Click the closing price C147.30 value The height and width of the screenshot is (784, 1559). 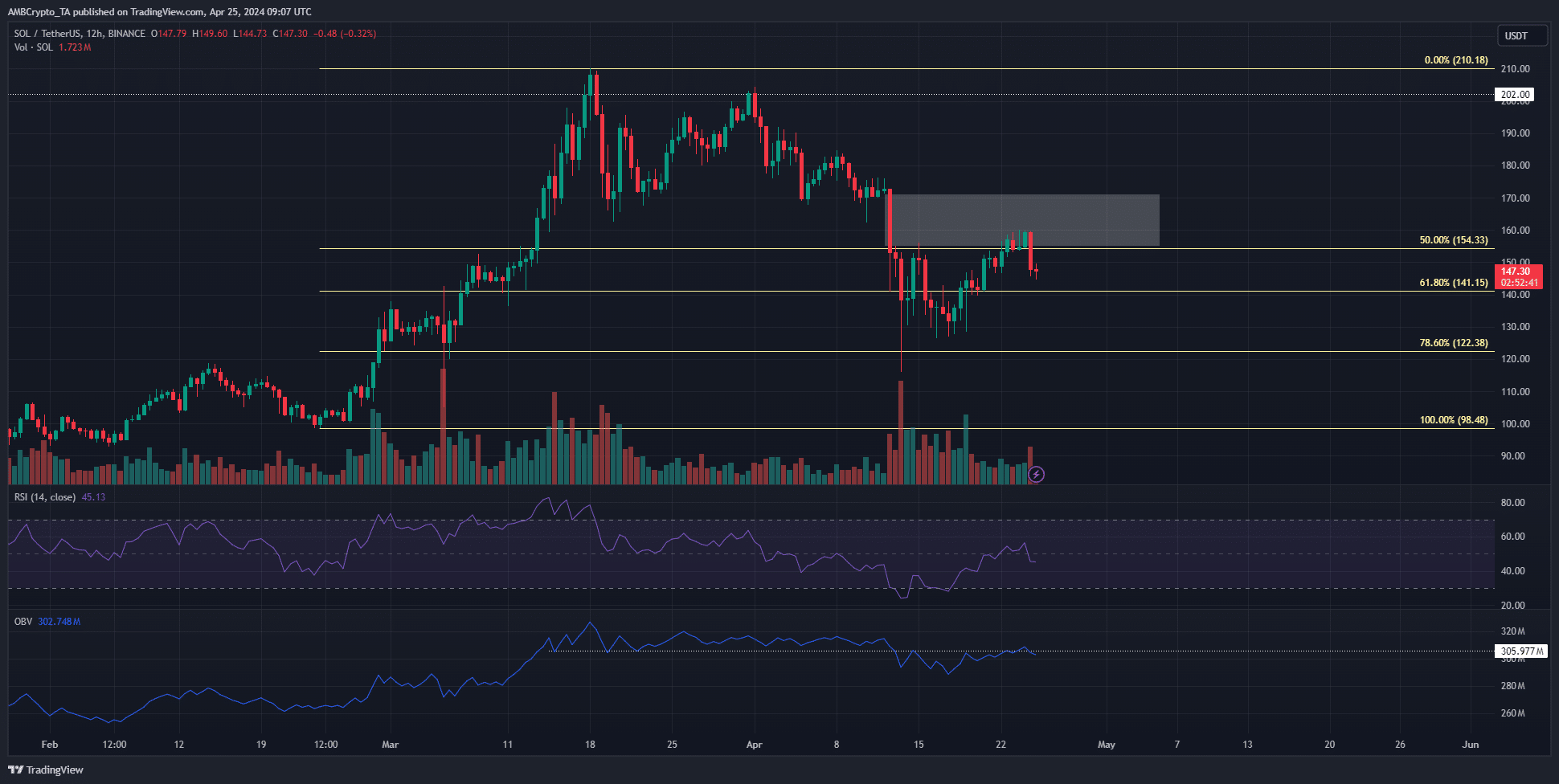pos(290,34)
